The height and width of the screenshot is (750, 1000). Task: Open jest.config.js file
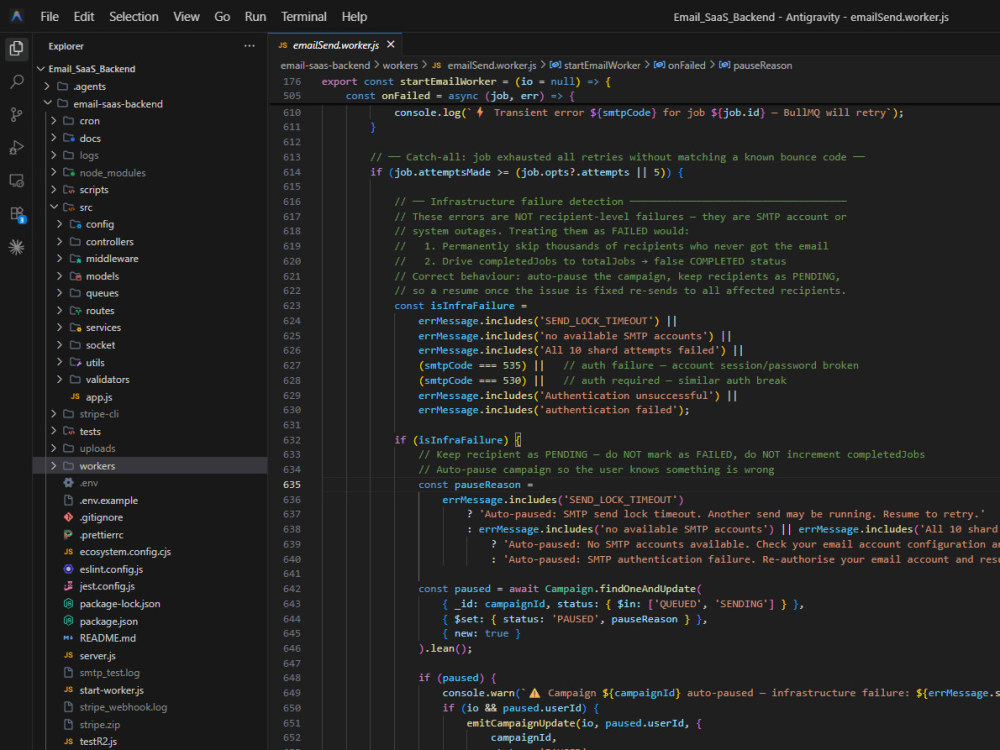coord(107,586)
